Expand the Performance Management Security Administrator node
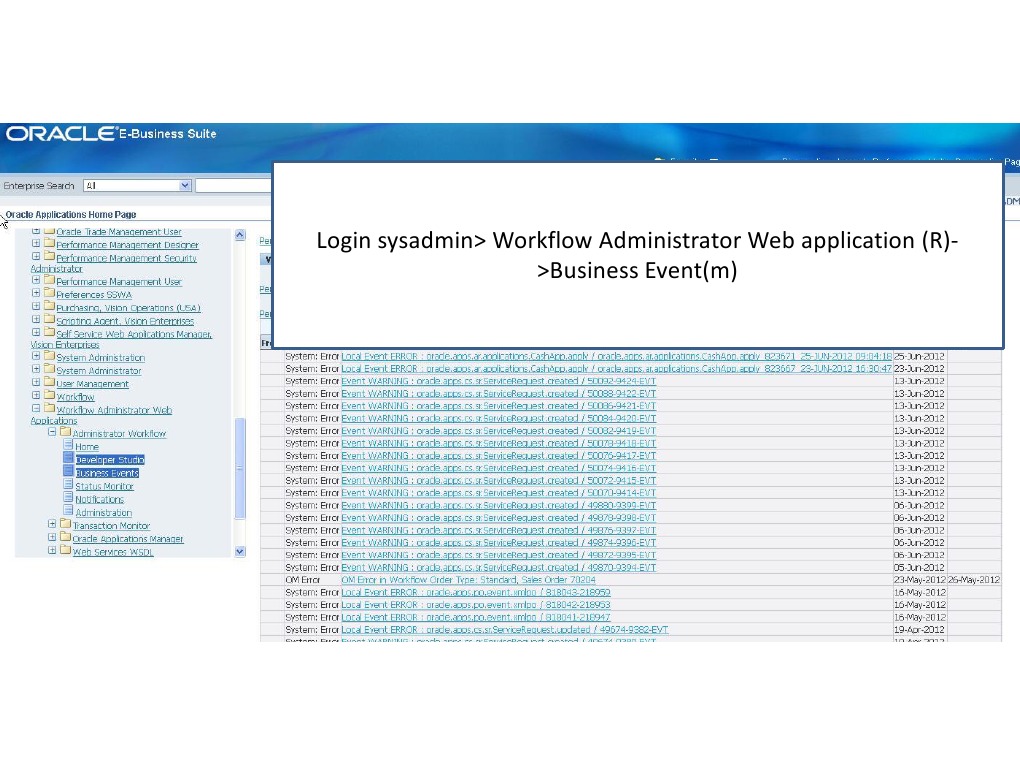The width and height of the screenshot is (1020, 765). pos(36,257)
